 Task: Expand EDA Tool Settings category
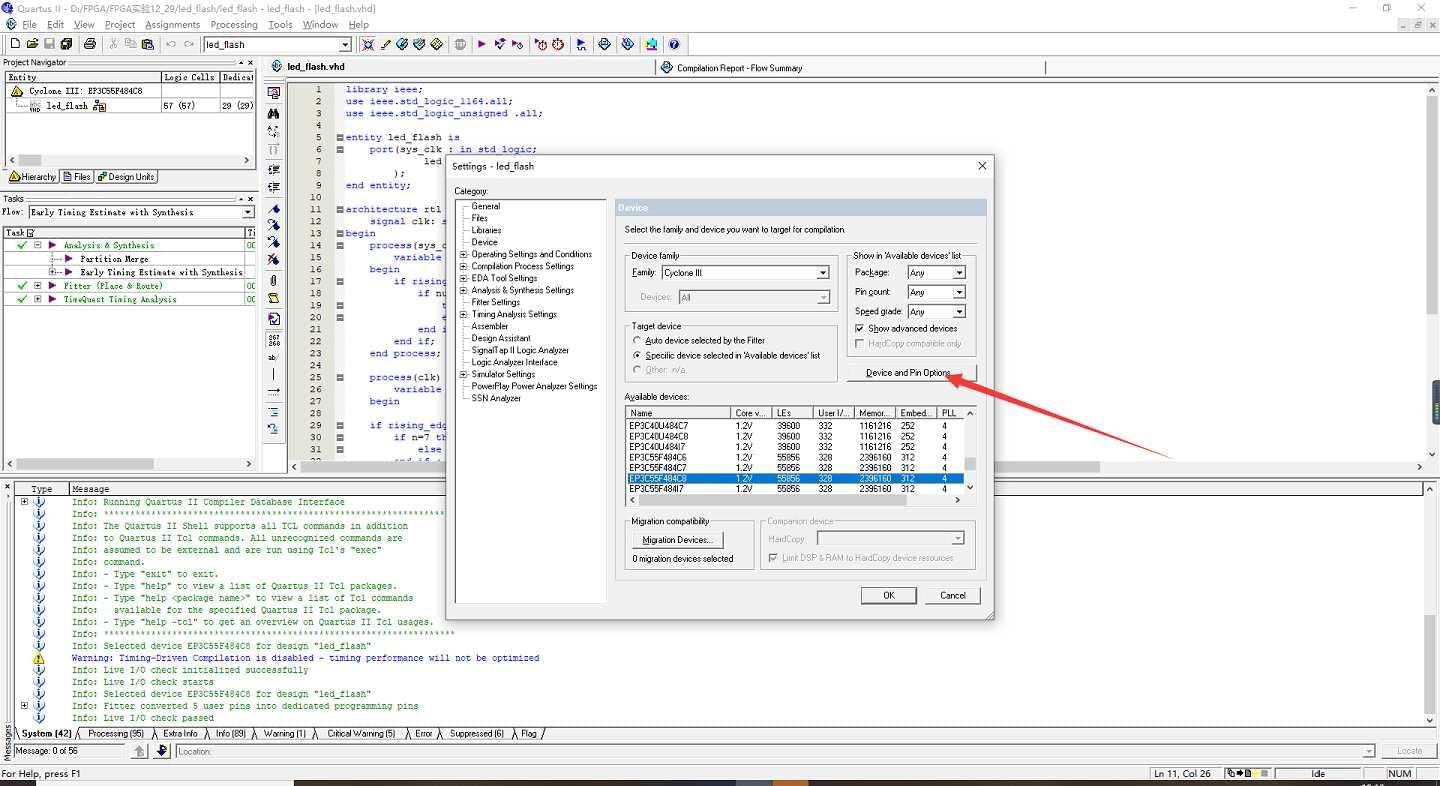(x=464, y=278)
